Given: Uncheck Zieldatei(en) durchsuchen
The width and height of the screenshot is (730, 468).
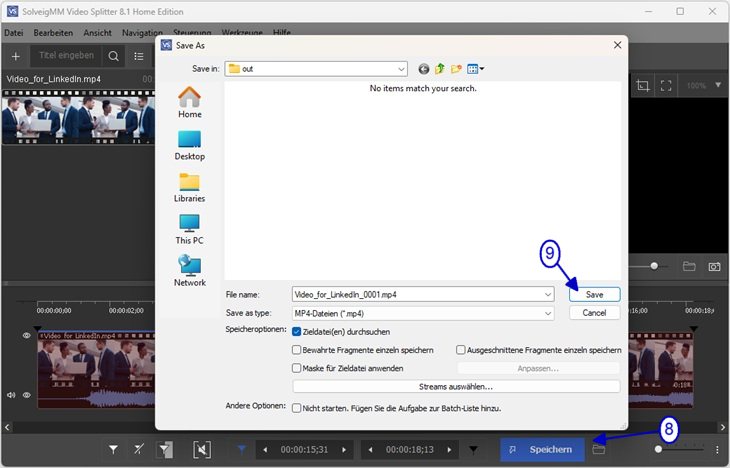Looking at the screenshot, I should [x=297, y=332].
